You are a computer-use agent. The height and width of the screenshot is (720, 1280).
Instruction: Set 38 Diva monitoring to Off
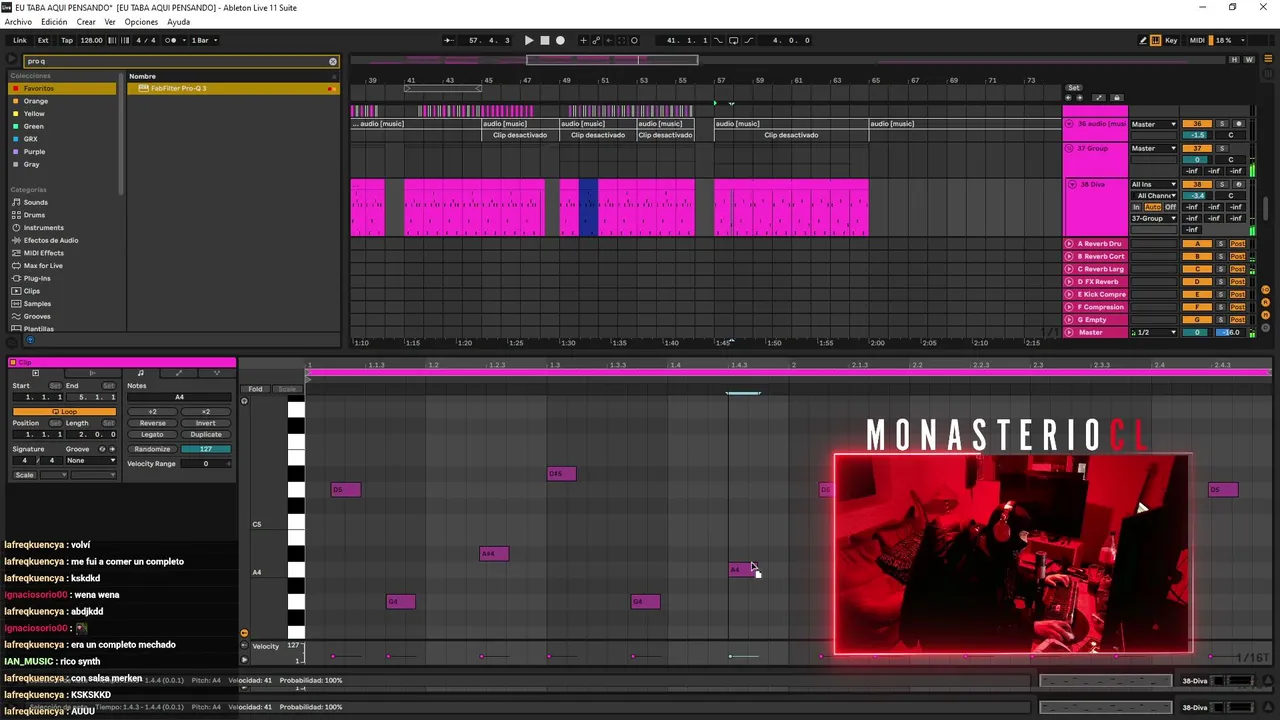pos(1170,207)
